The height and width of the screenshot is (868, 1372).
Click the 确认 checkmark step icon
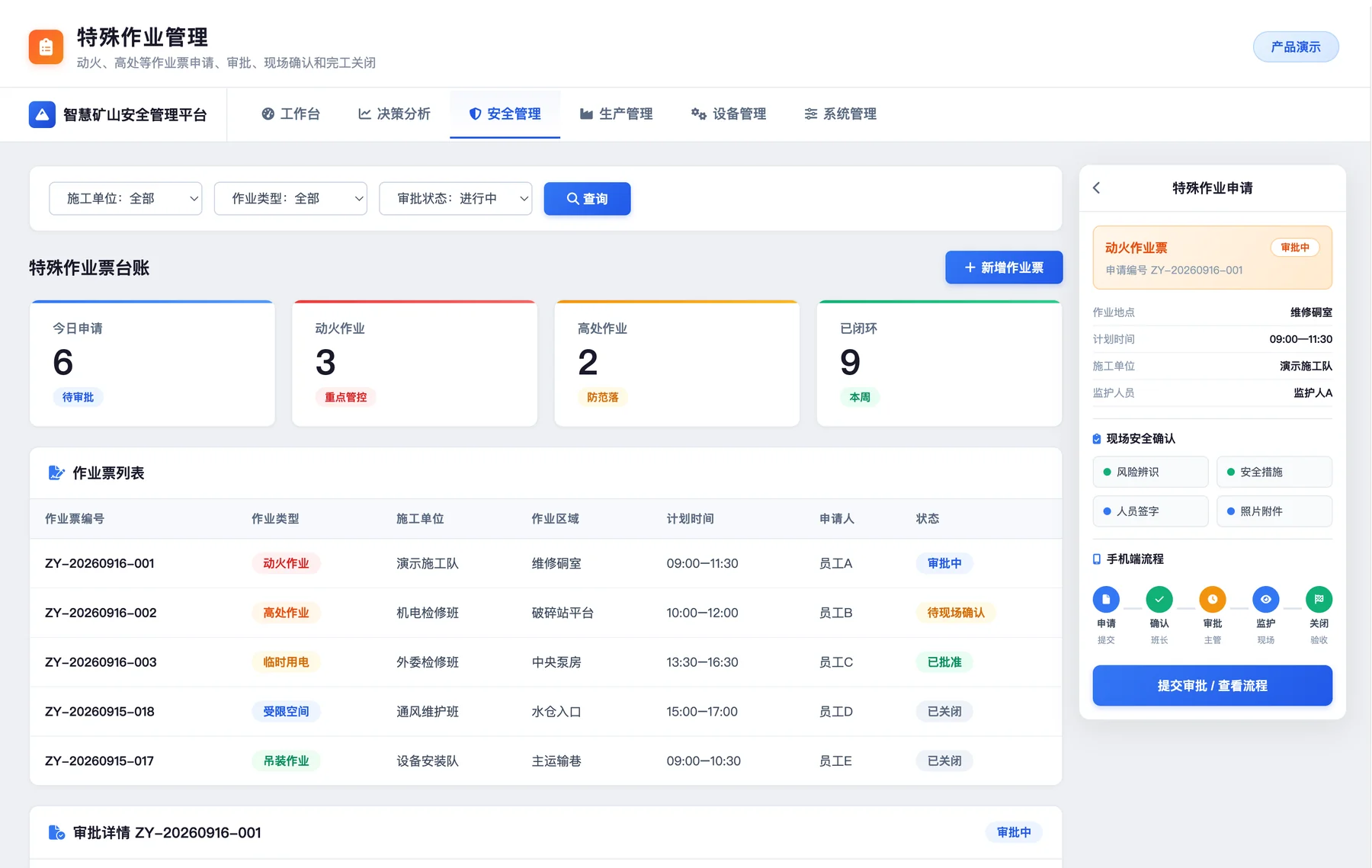click(x=1159, y=599)
